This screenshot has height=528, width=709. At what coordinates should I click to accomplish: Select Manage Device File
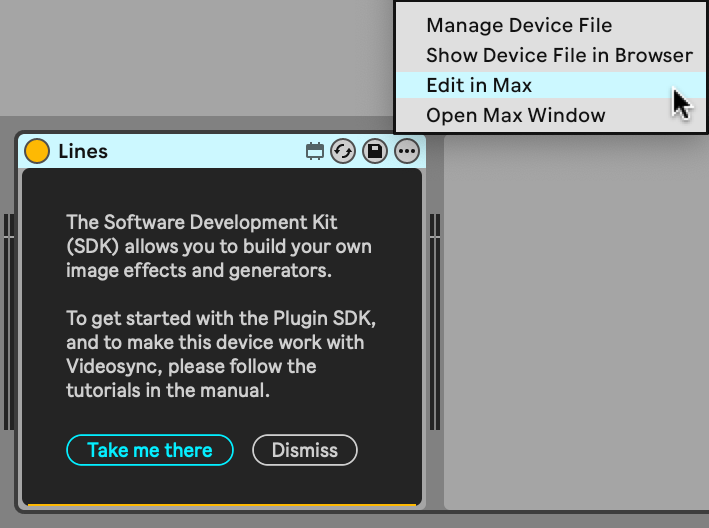[518, 25]
